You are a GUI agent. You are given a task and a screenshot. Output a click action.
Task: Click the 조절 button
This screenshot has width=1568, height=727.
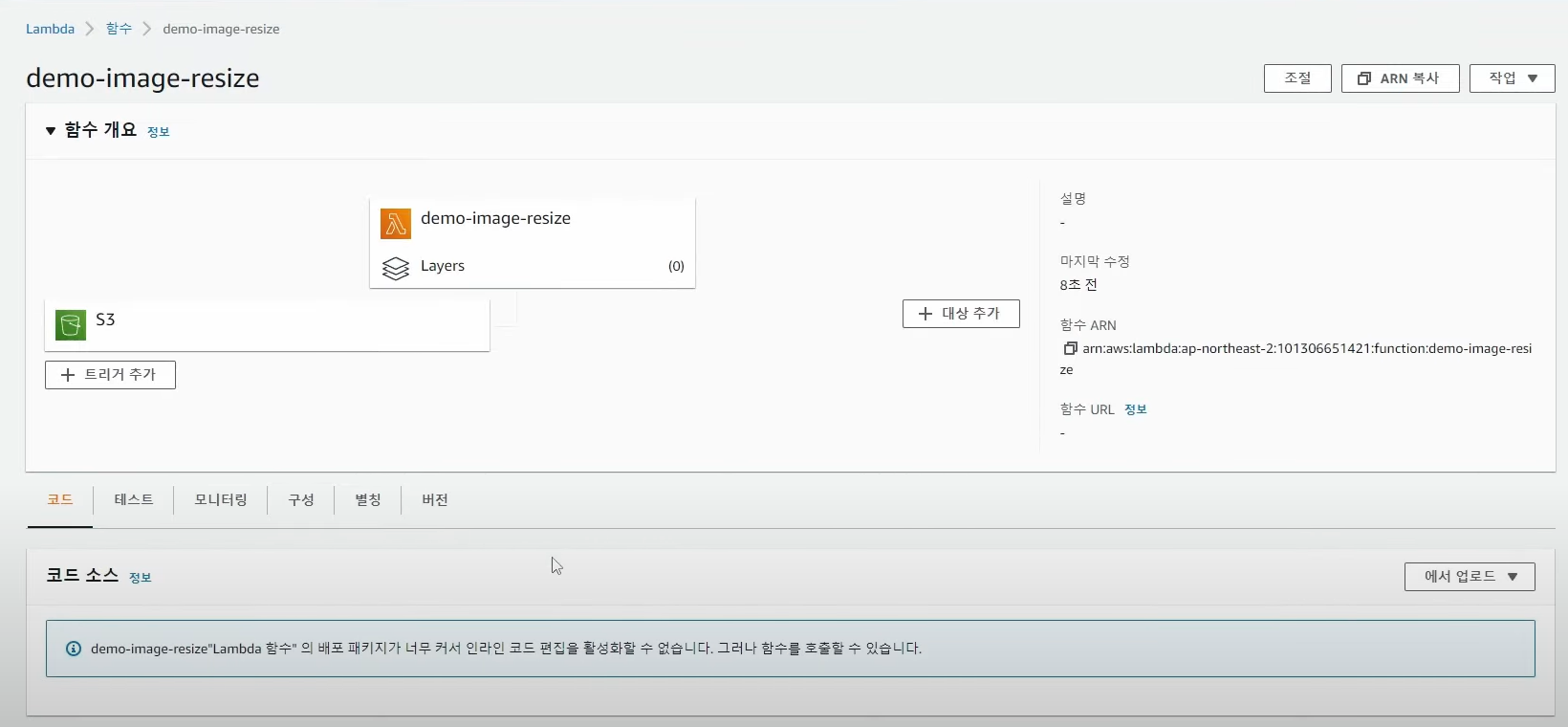pyautogui.click(x=1297, y=78)
